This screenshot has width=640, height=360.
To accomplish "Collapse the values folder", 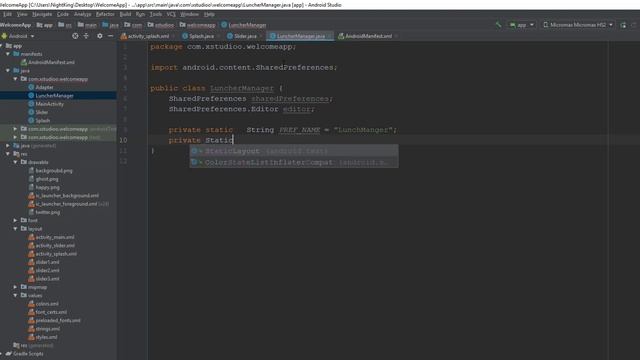I will coord(16,295).
